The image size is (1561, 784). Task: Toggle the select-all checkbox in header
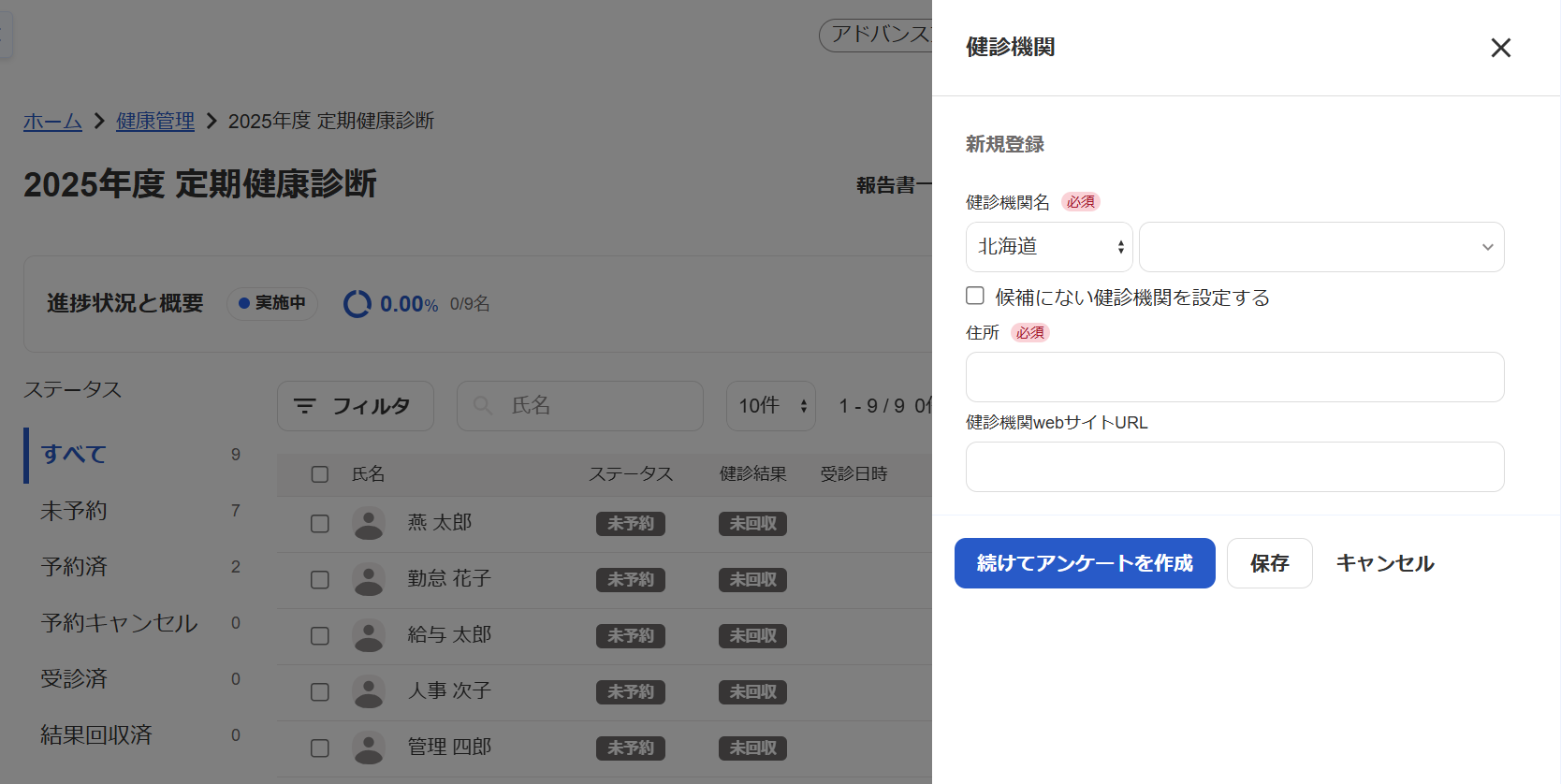tap(320, 474)
